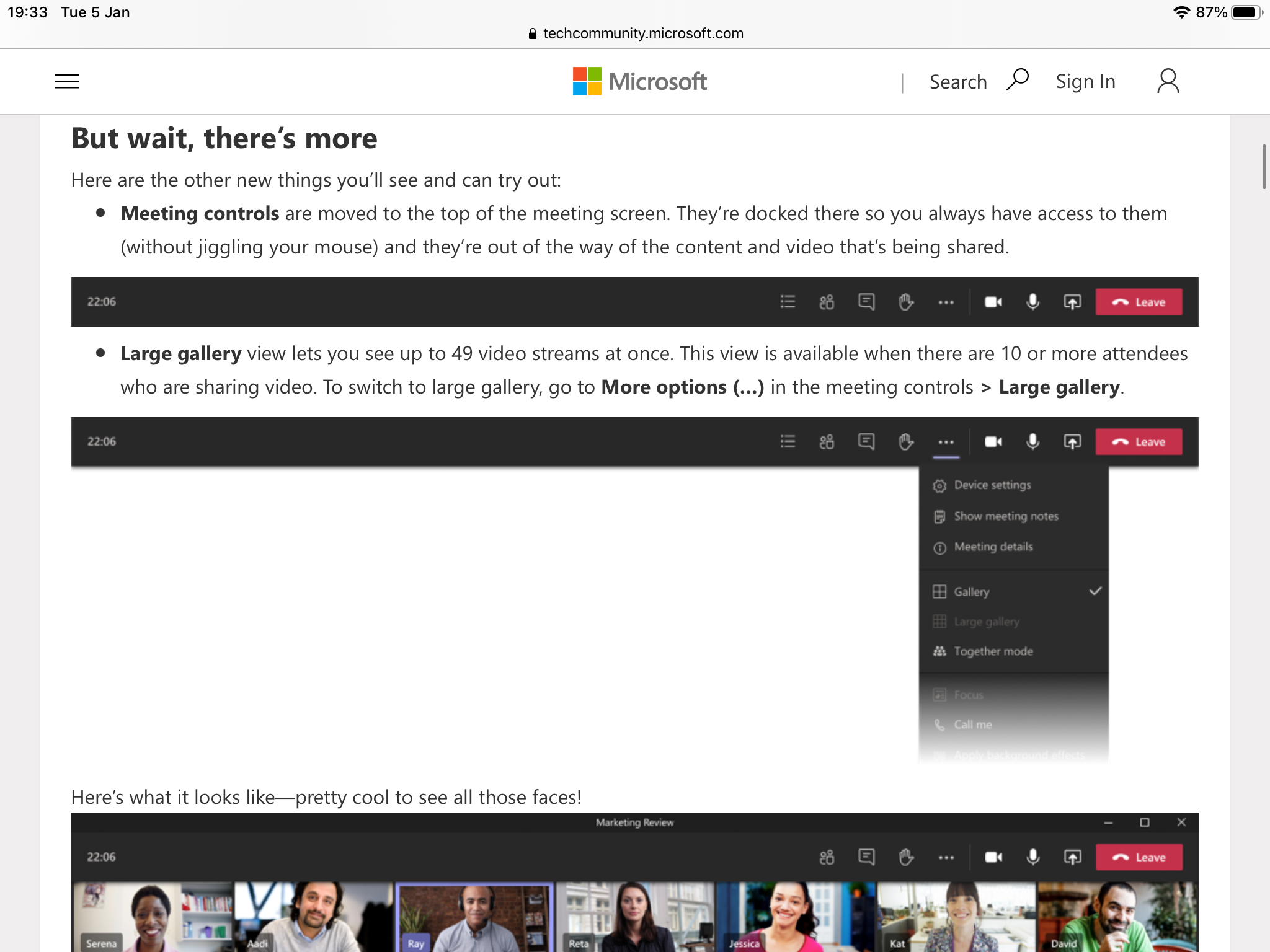
Task: Select Gallery view with checkmark
Action: point(971,592)
